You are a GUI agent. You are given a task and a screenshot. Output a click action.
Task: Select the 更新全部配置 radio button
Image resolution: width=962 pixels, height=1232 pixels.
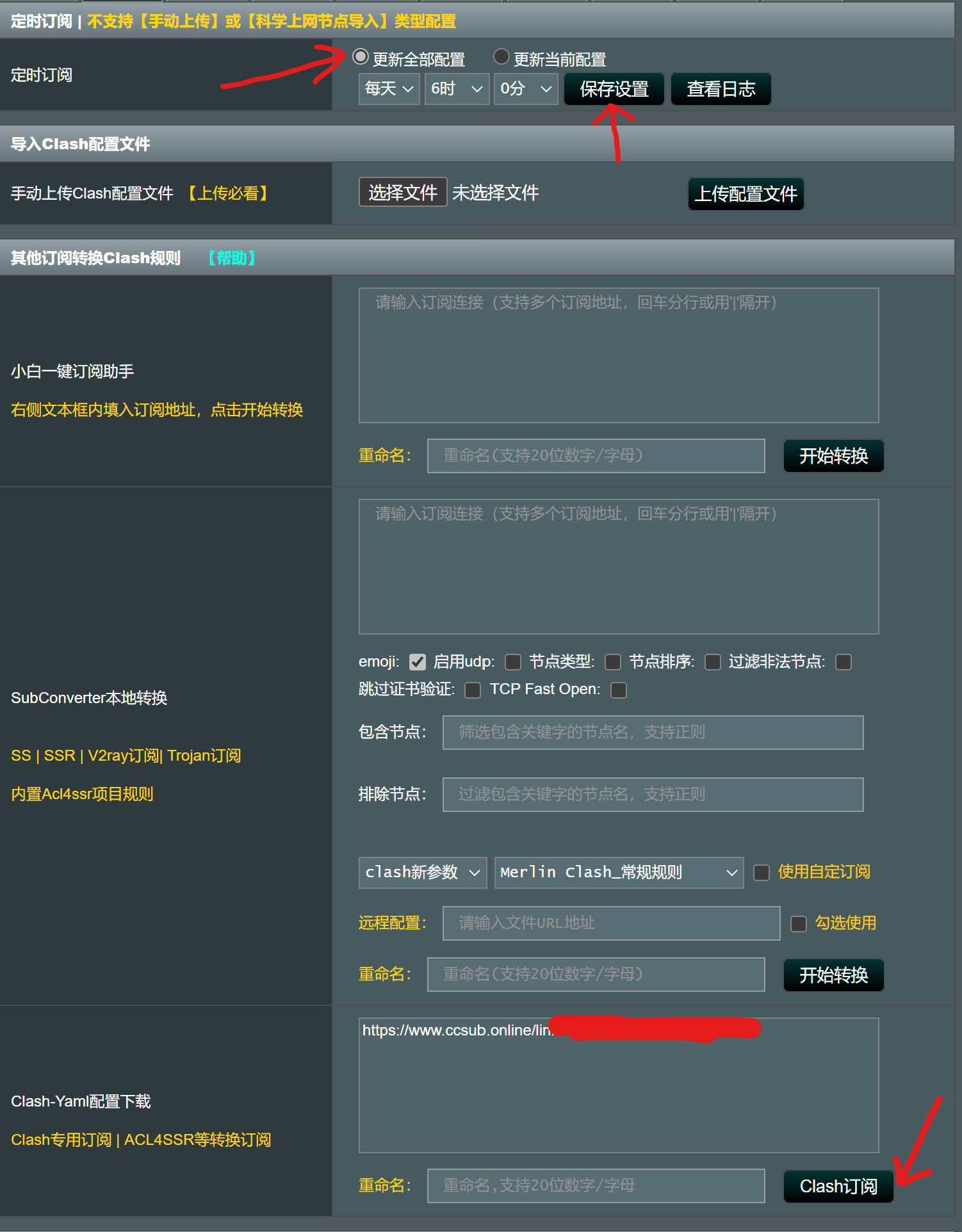tap(361, 57)
